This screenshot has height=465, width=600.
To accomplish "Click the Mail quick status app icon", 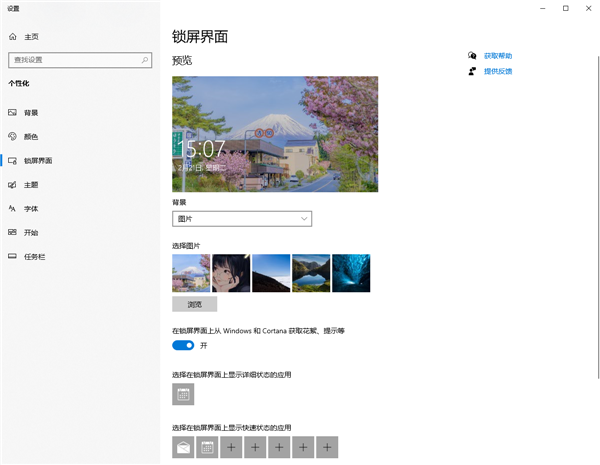I will (x=183, y=447).
